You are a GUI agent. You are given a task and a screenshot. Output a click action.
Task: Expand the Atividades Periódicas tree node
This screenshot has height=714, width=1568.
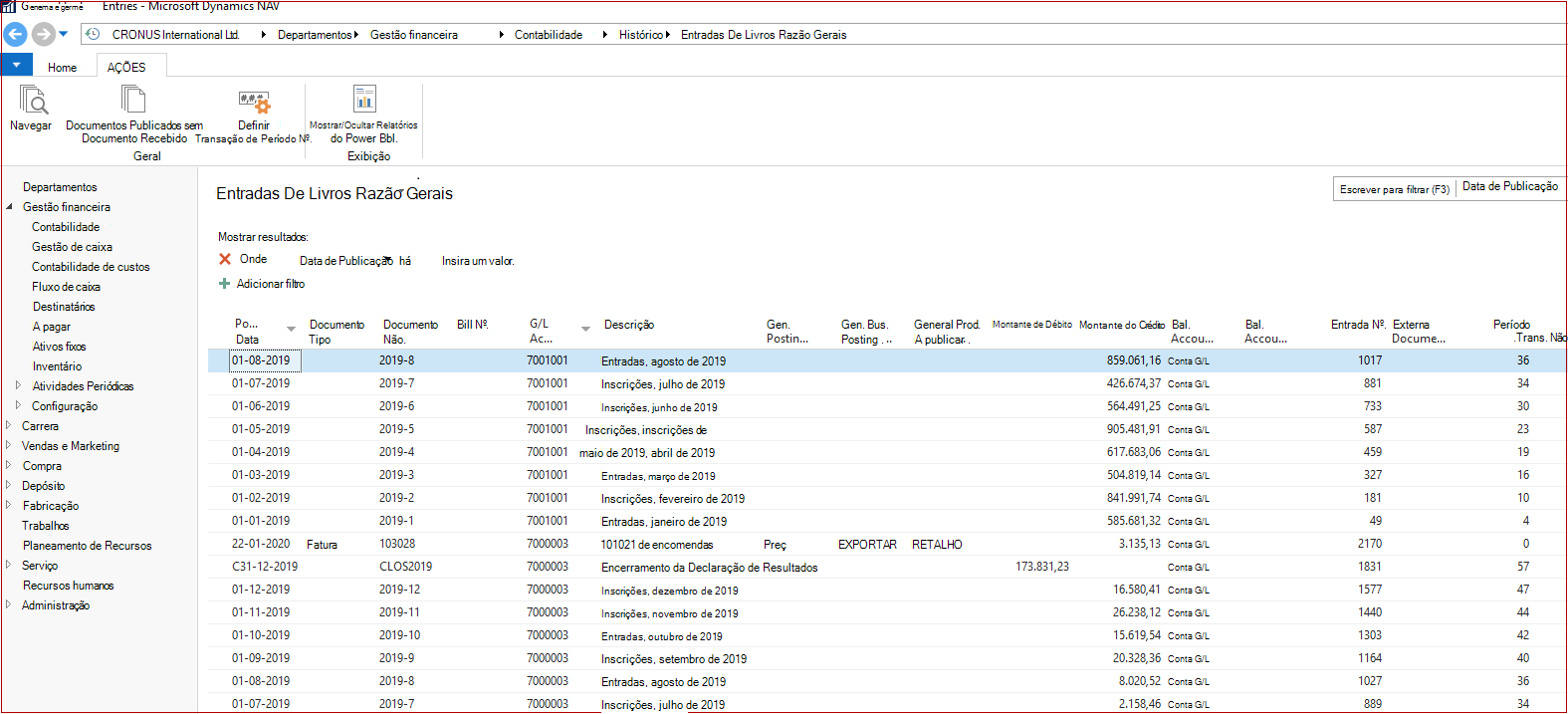18,385
